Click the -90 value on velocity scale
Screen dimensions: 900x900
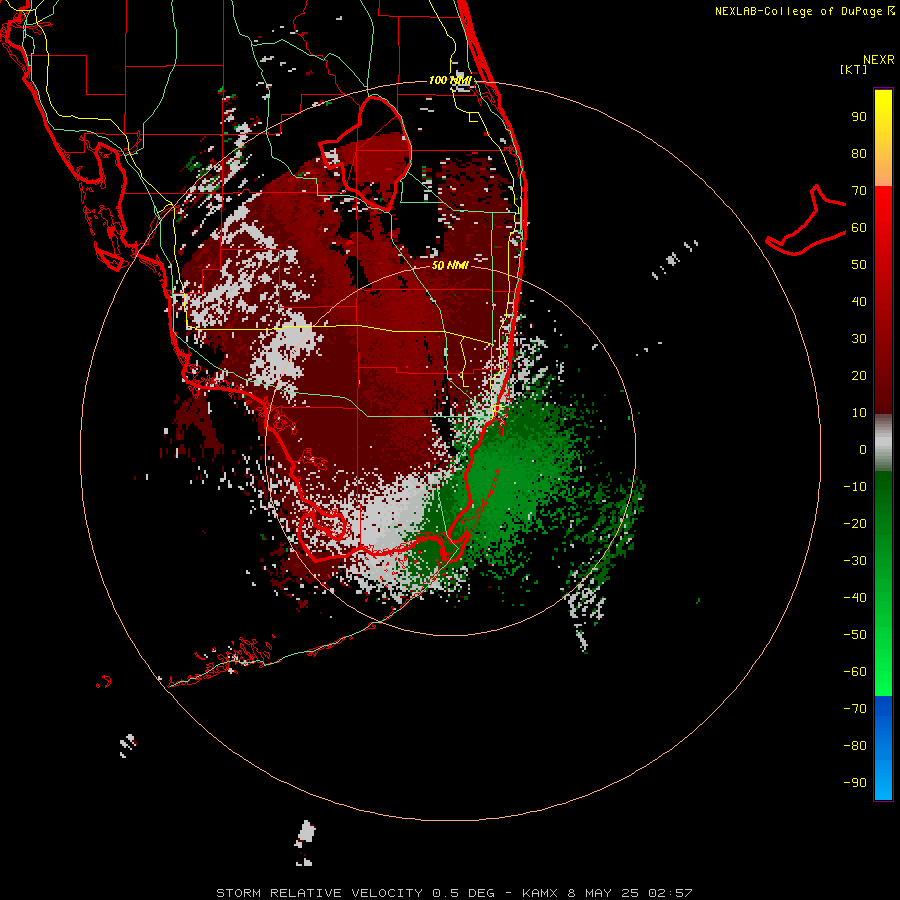tap(855, 783)
